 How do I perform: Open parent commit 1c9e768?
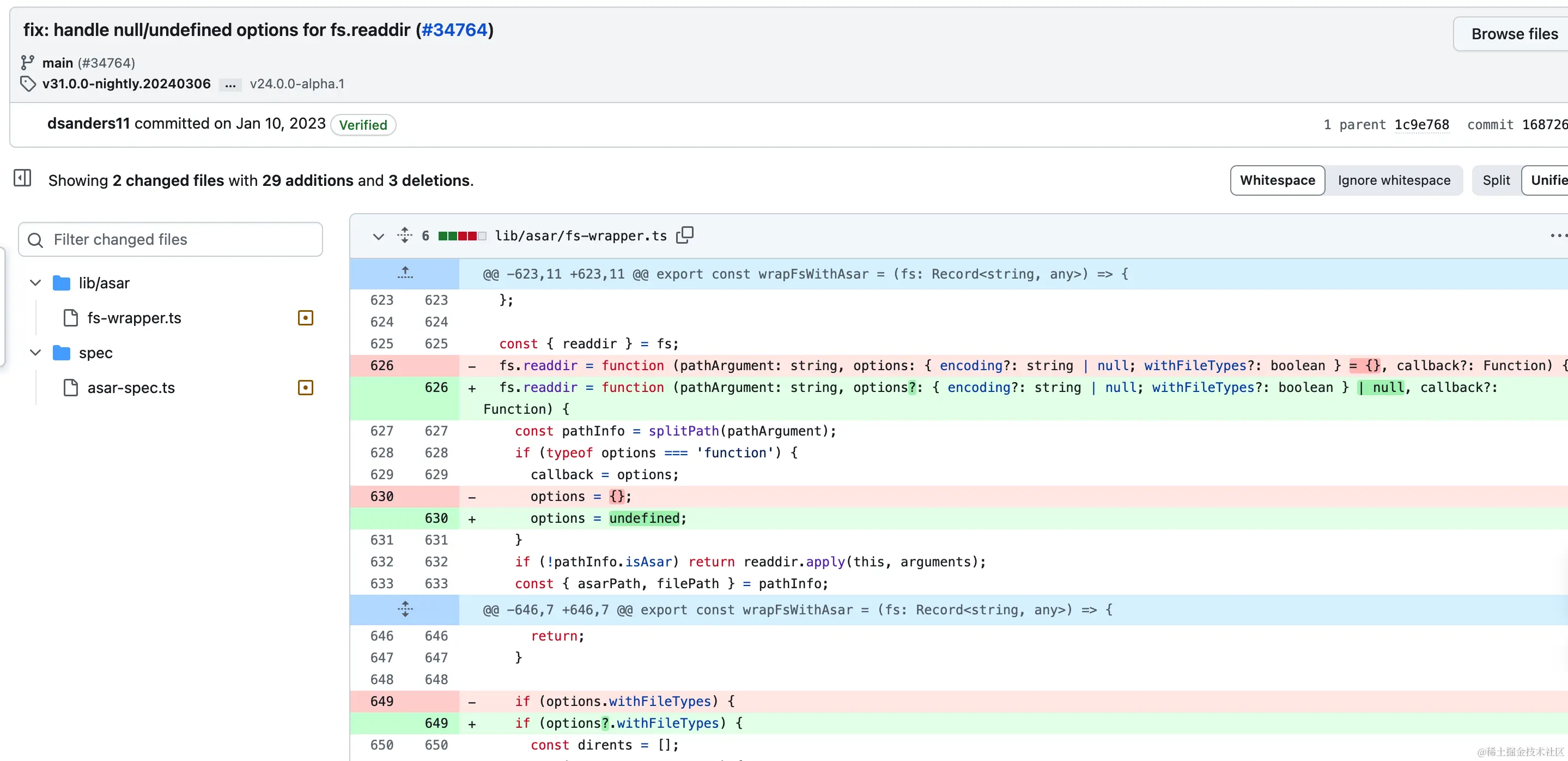1421,125
